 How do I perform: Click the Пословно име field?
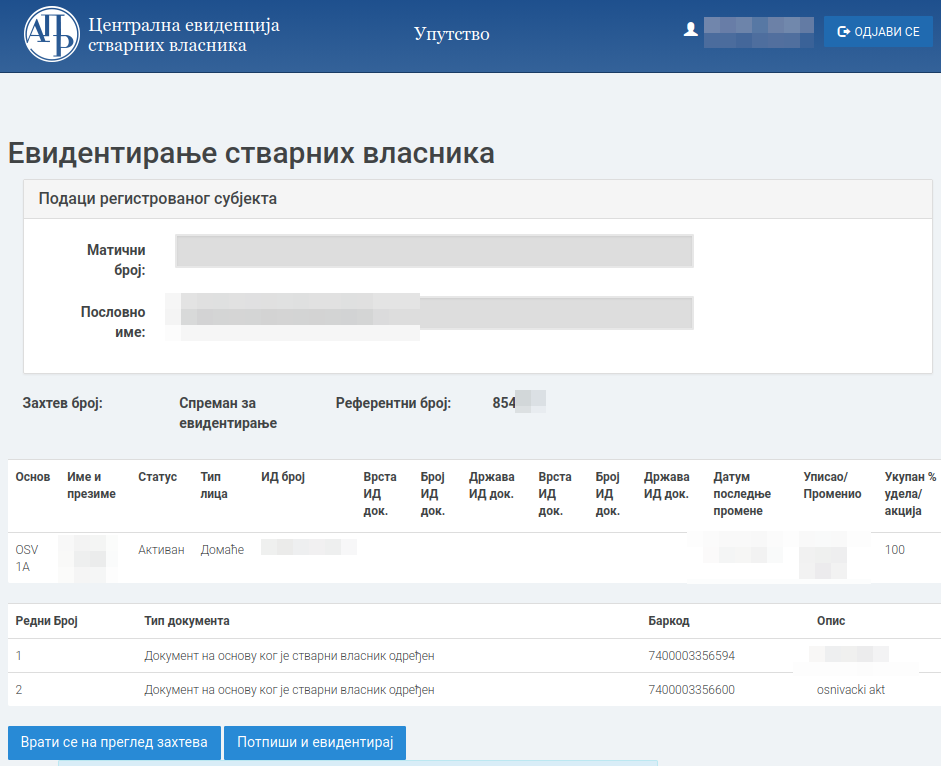pos(434,312)
